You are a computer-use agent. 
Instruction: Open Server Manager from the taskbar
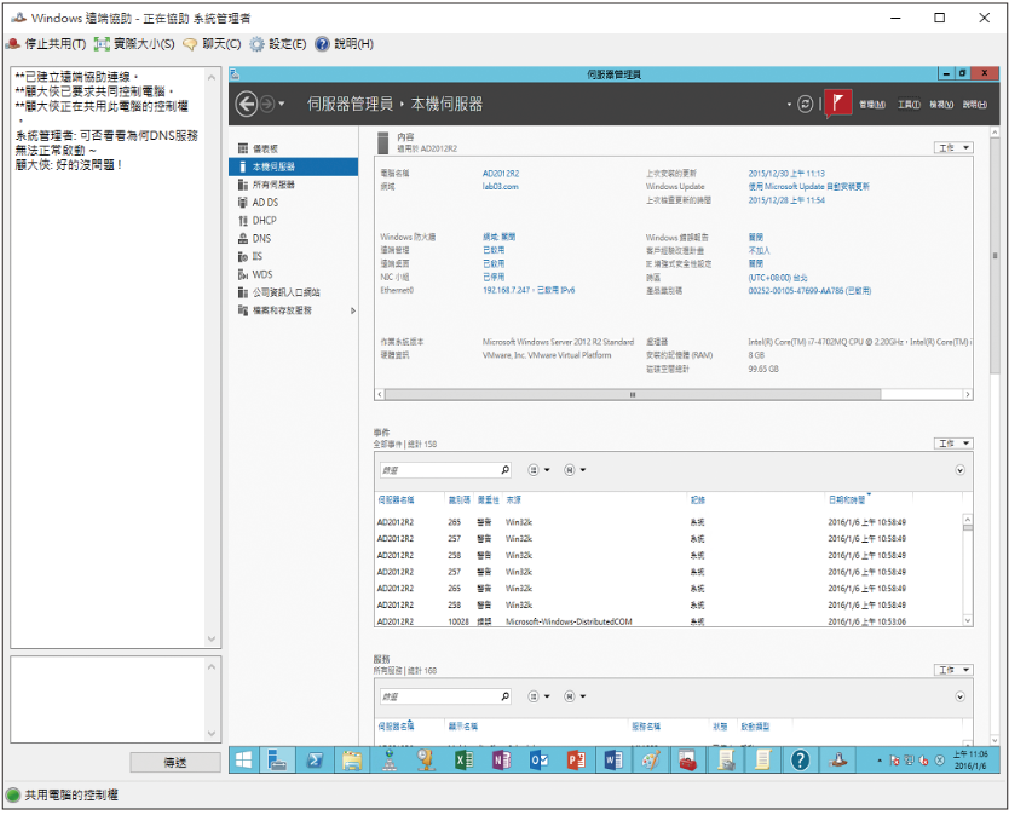click(277, 761)
